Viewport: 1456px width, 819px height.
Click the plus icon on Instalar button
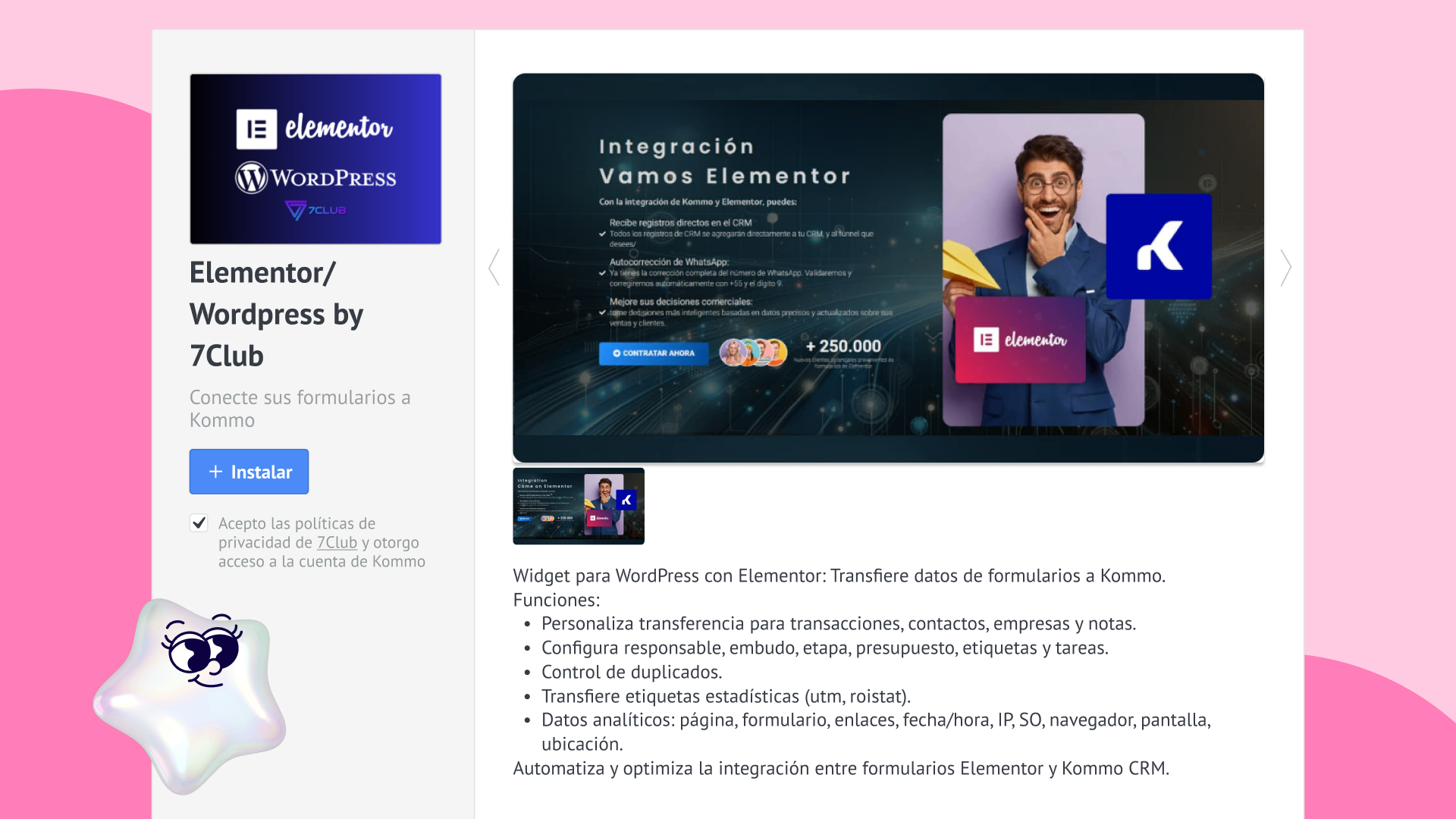click(215, 472)
